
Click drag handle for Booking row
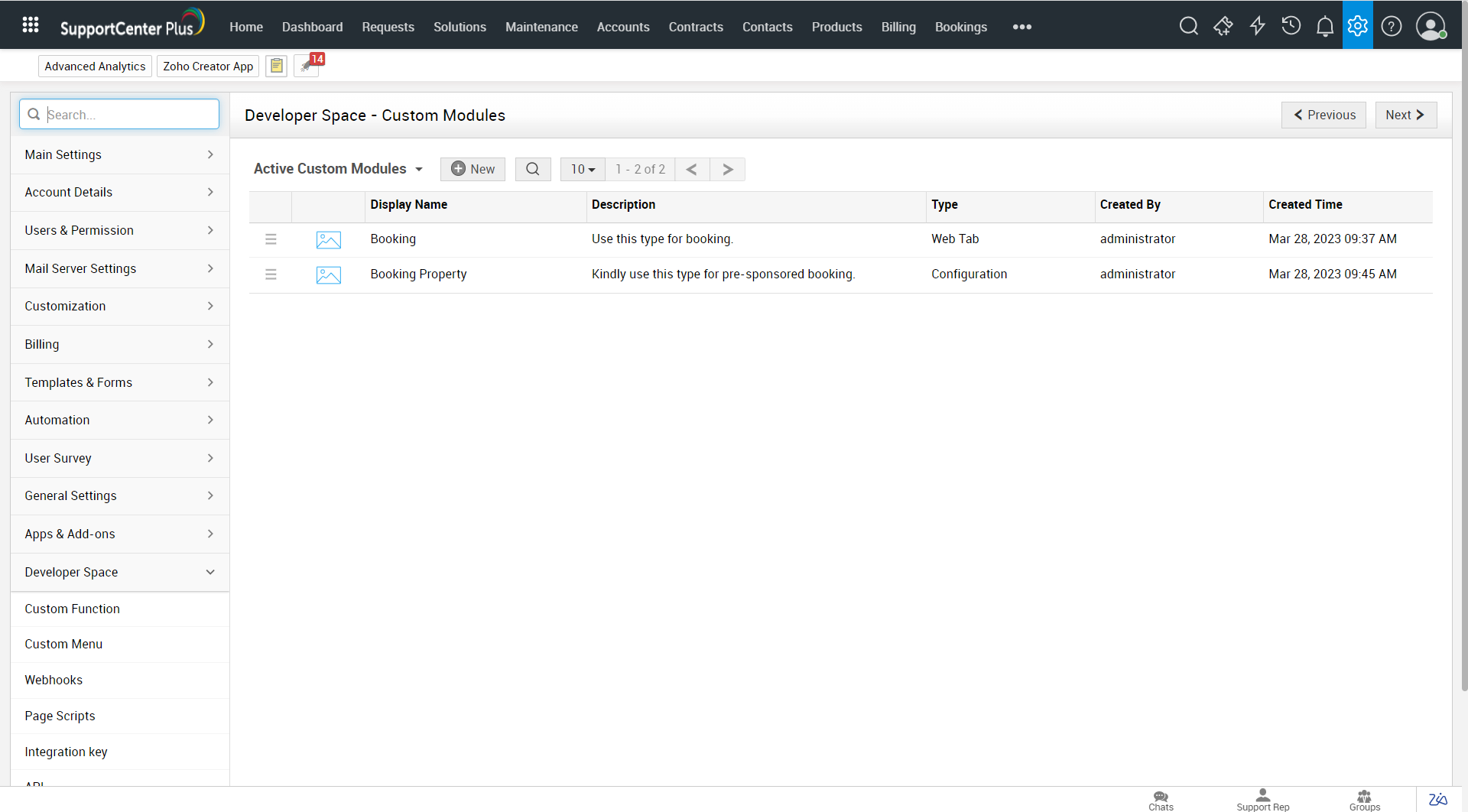point(271,239)
